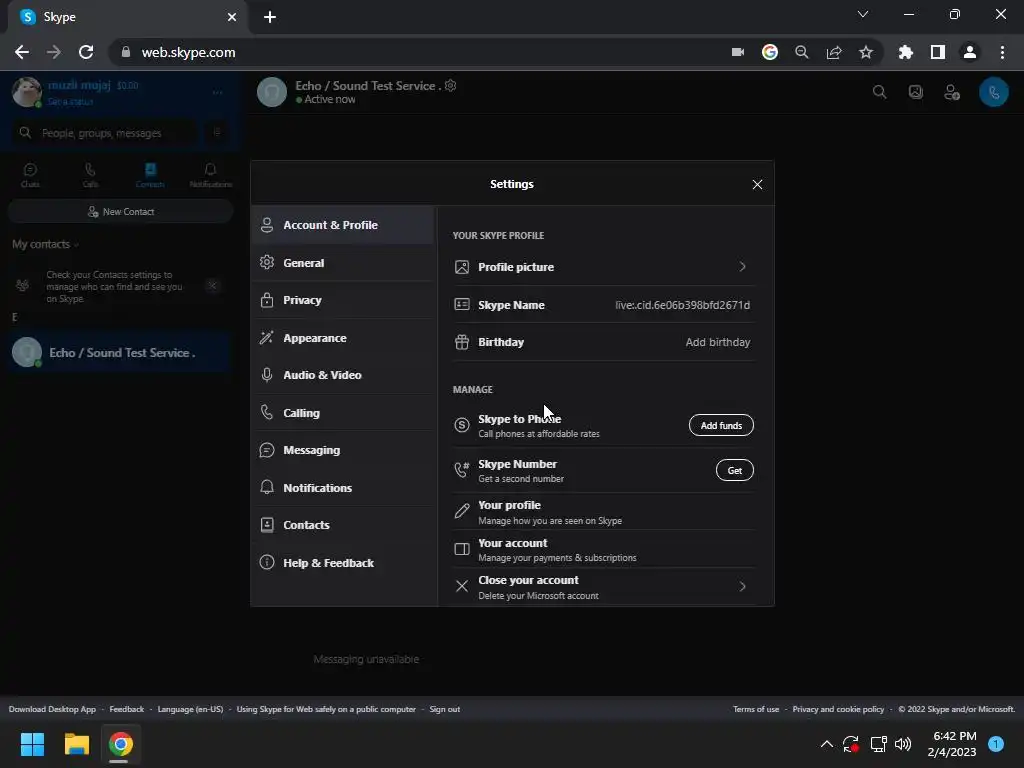
Task: Open conversation gallery icon
Action: (x=916, y=92)
